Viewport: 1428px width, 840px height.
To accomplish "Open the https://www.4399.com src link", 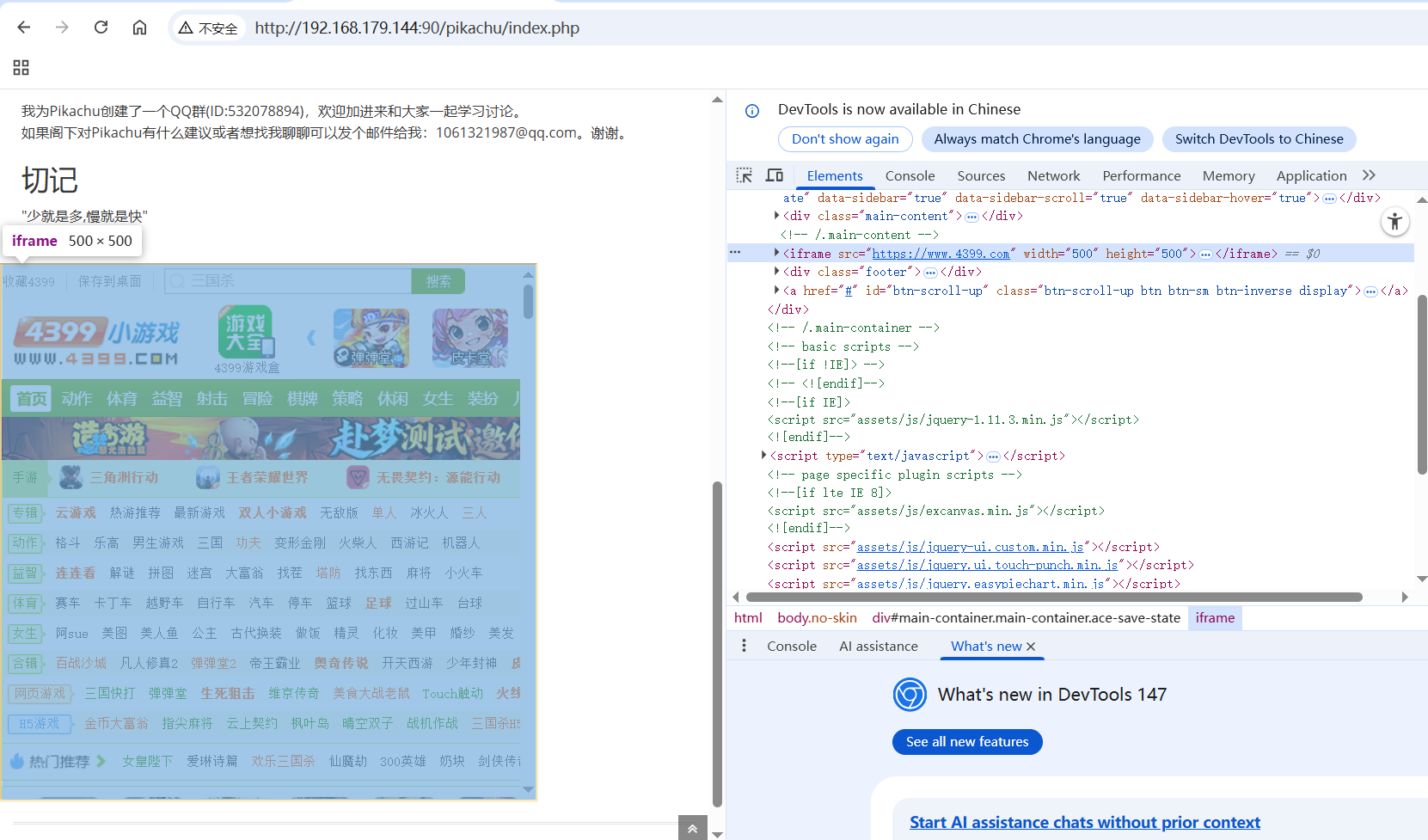I will (941, 254).
